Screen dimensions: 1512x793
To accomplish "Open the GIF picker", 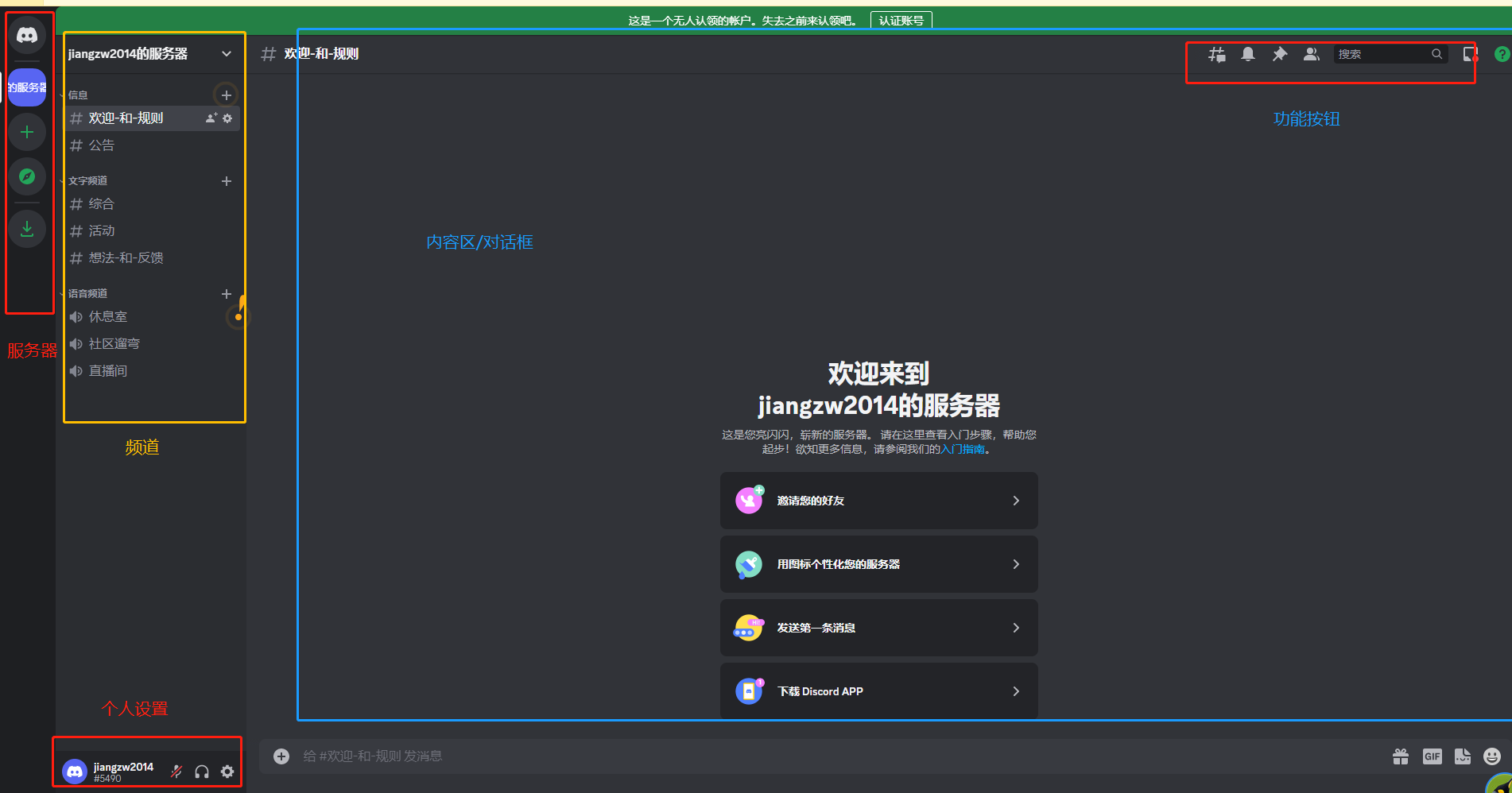I will (x=1433, y=756).
